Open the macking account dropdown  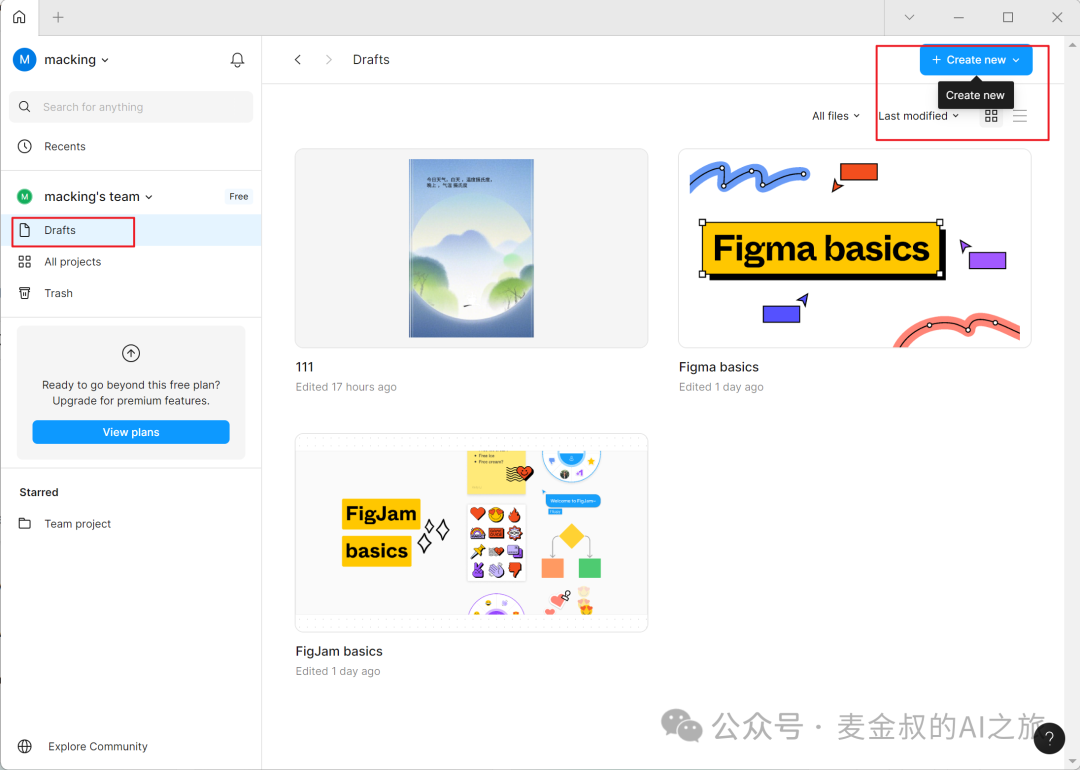(76, 60)
